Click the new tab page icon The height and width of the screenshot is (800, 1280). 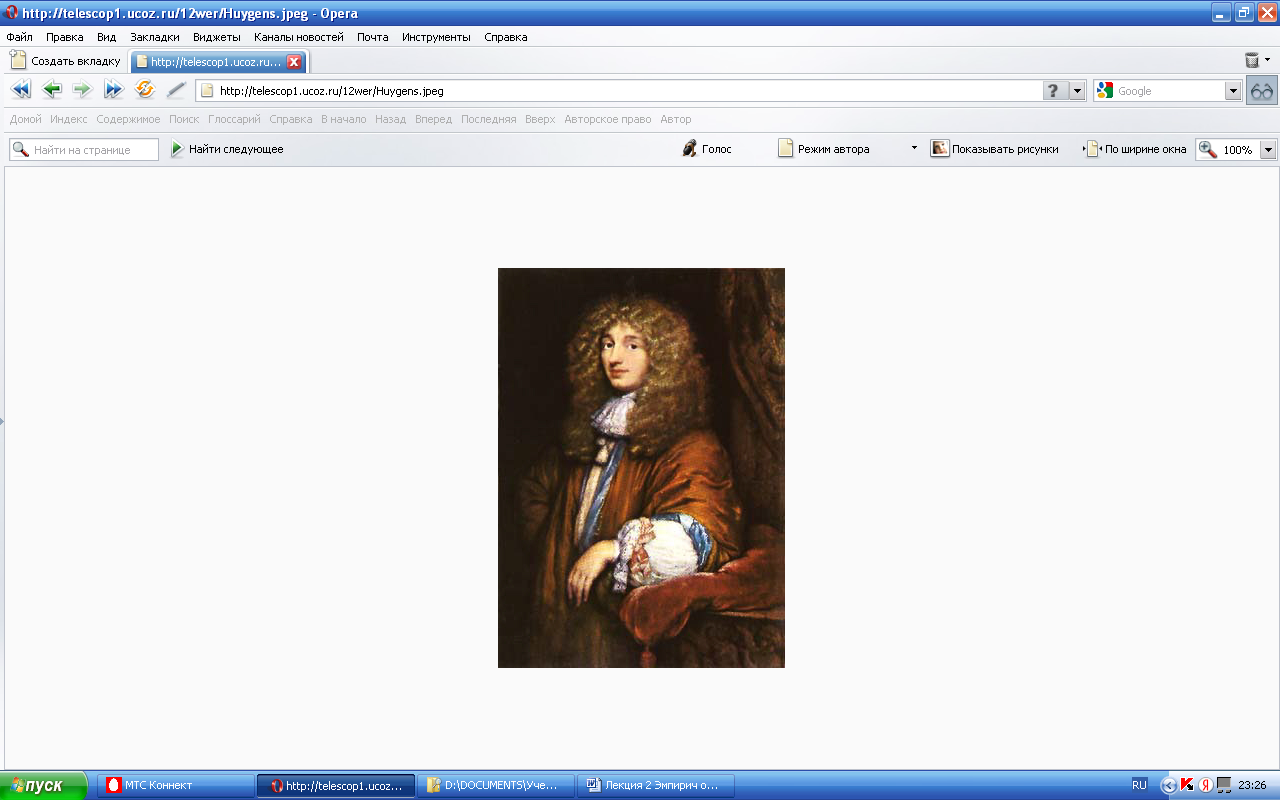pos(18,60)
